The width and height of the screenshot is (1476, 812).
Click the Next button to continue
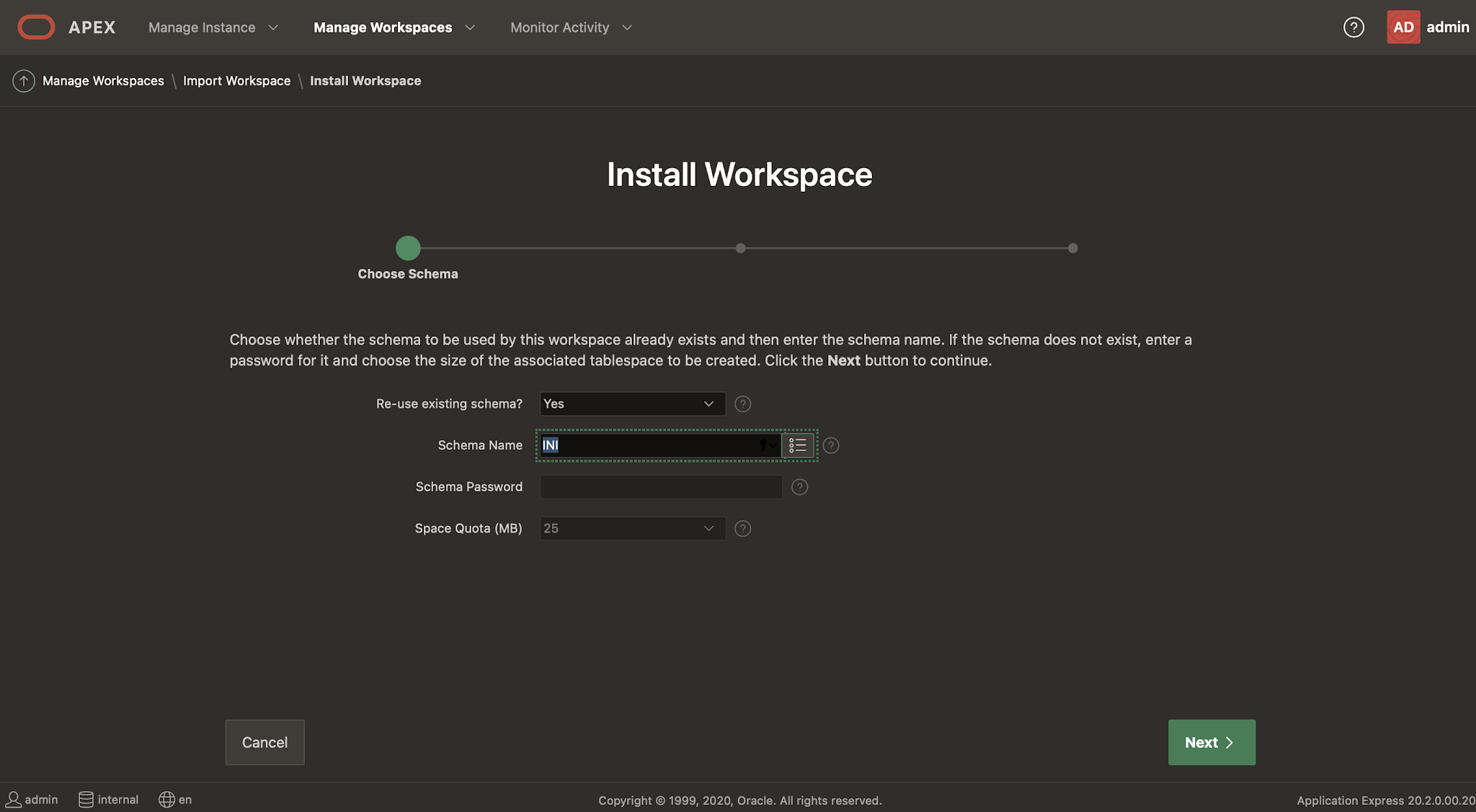(1211, 742)
